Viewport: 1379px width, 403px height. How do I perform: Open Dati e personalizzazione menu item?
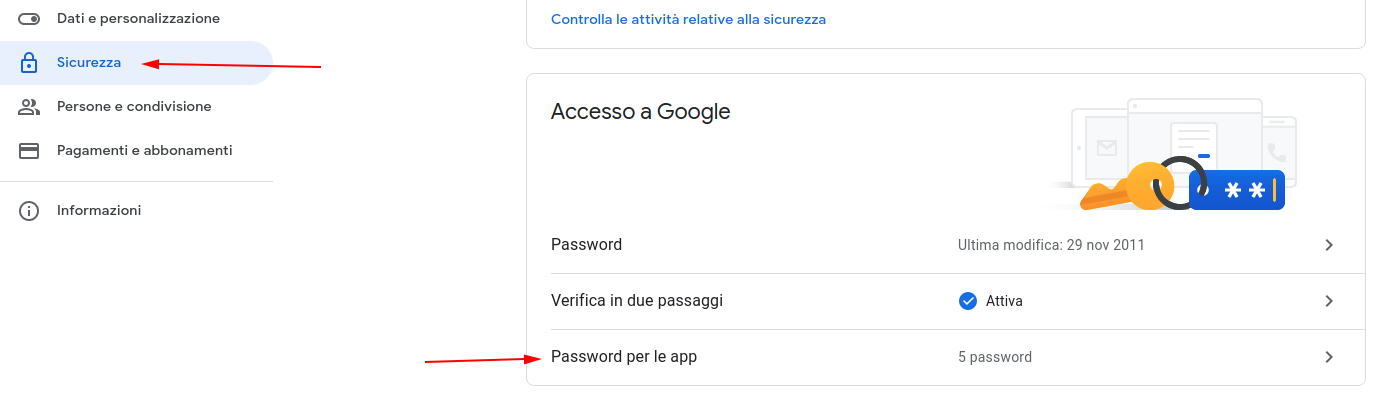point(138,19)
